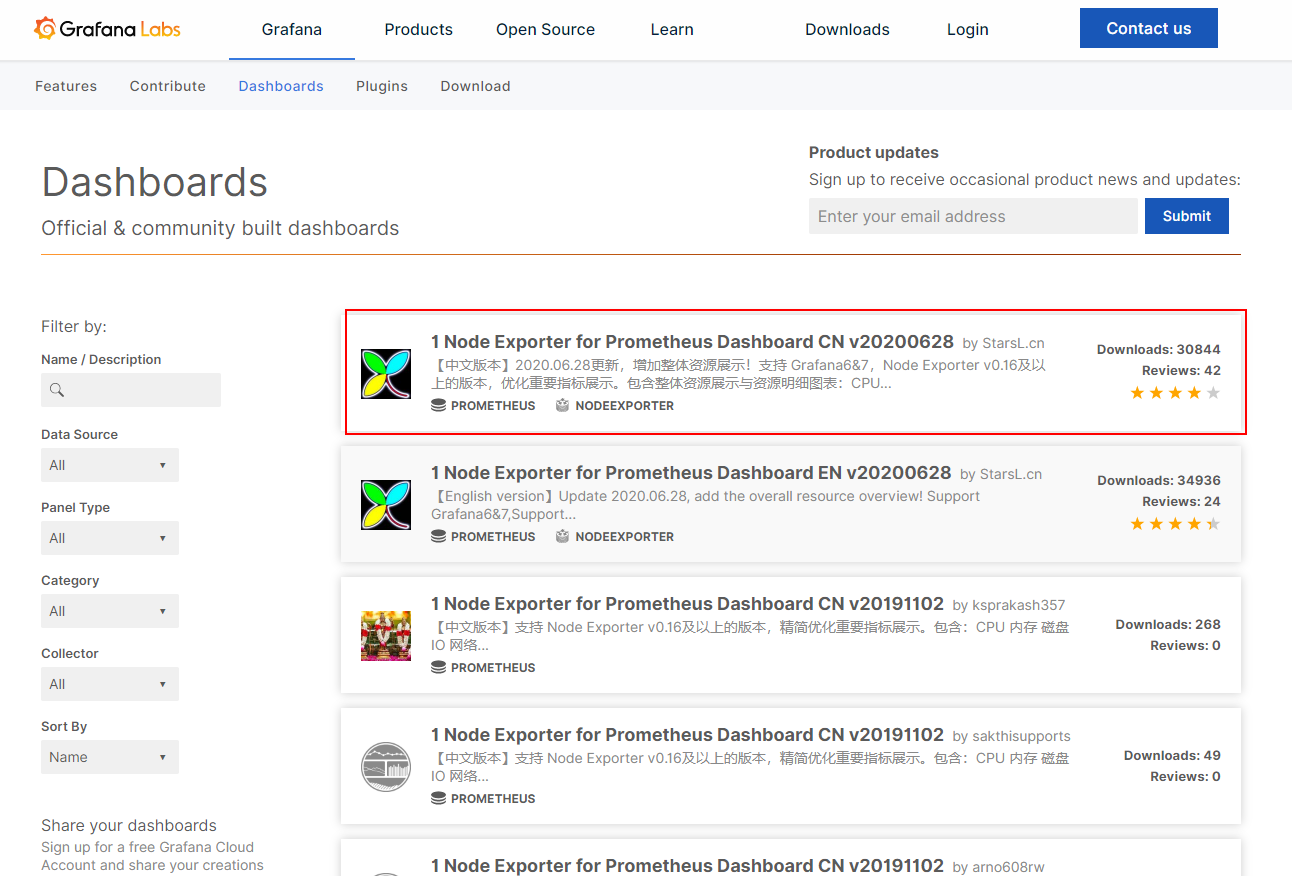Viewport: 1292px width, 876px height.
Task: Open the Dashboard EN v20200628 title link
Action: (691, 473)
